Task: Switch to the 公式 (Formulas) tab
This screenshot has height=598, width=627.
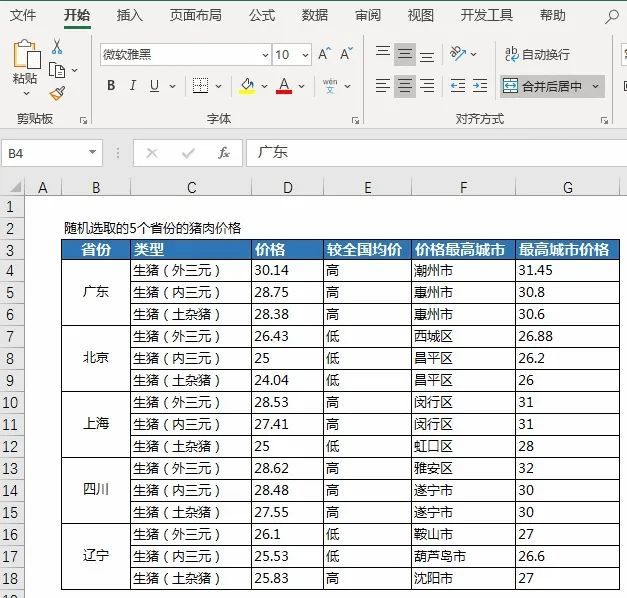Action: pos(262,15)
